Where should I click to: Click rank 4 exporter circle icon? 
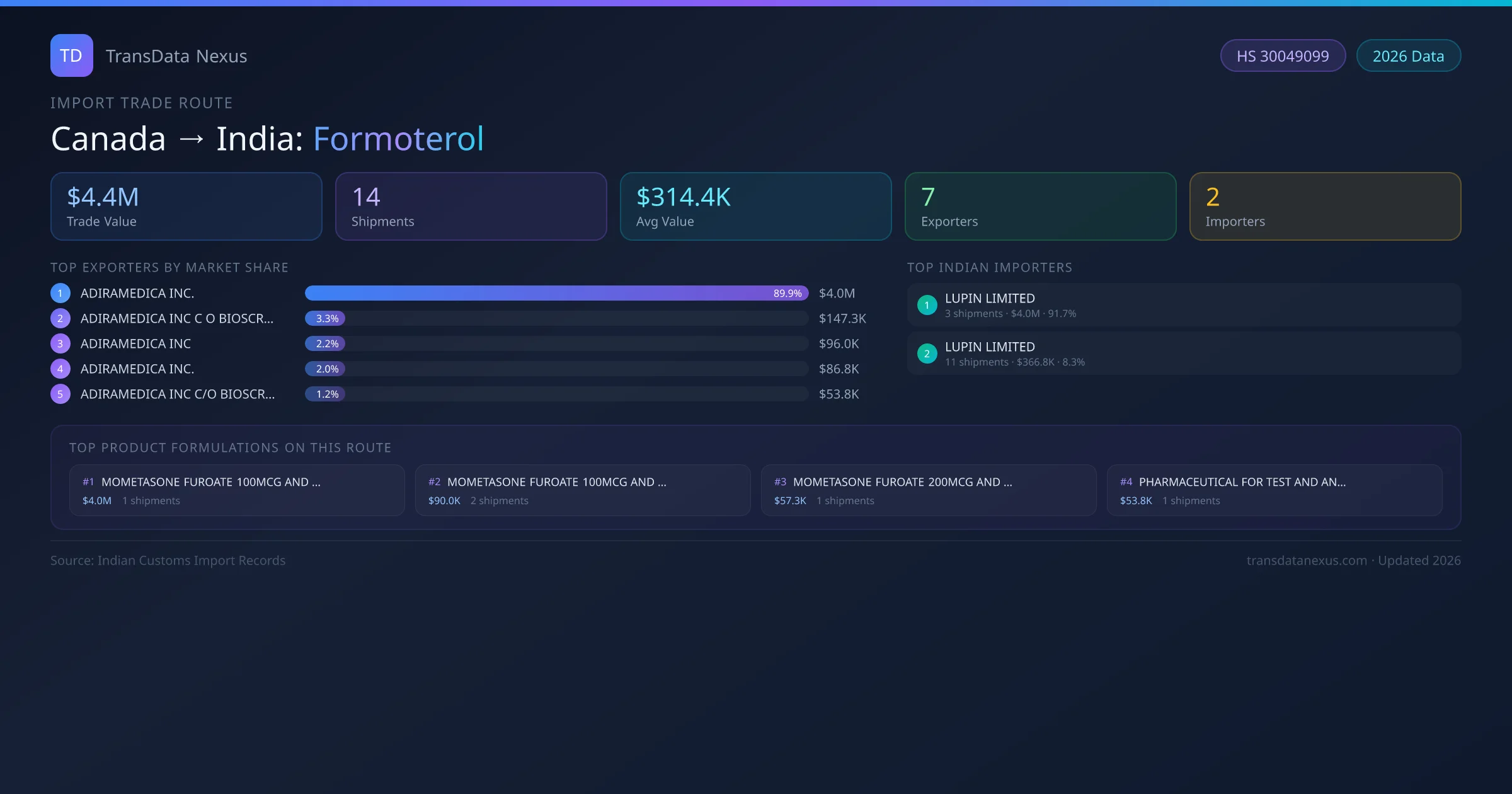pyautogui.click(x=60, y=369)
